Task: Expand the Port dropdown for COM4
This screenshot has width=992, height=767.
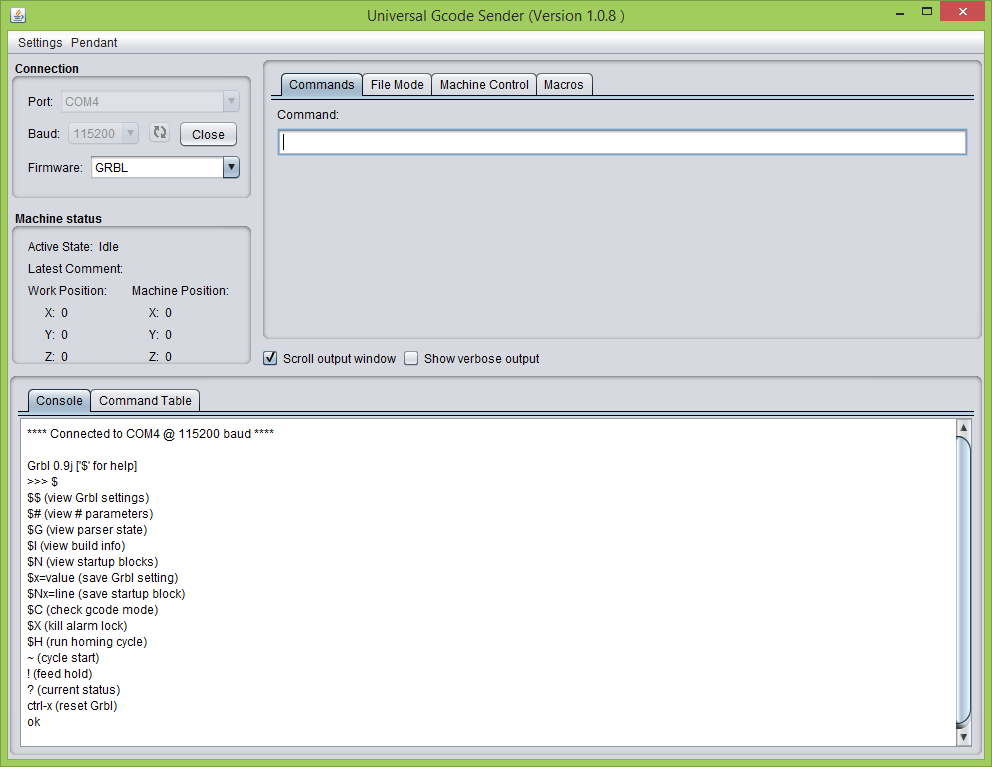Action: (x=231, y=101)
